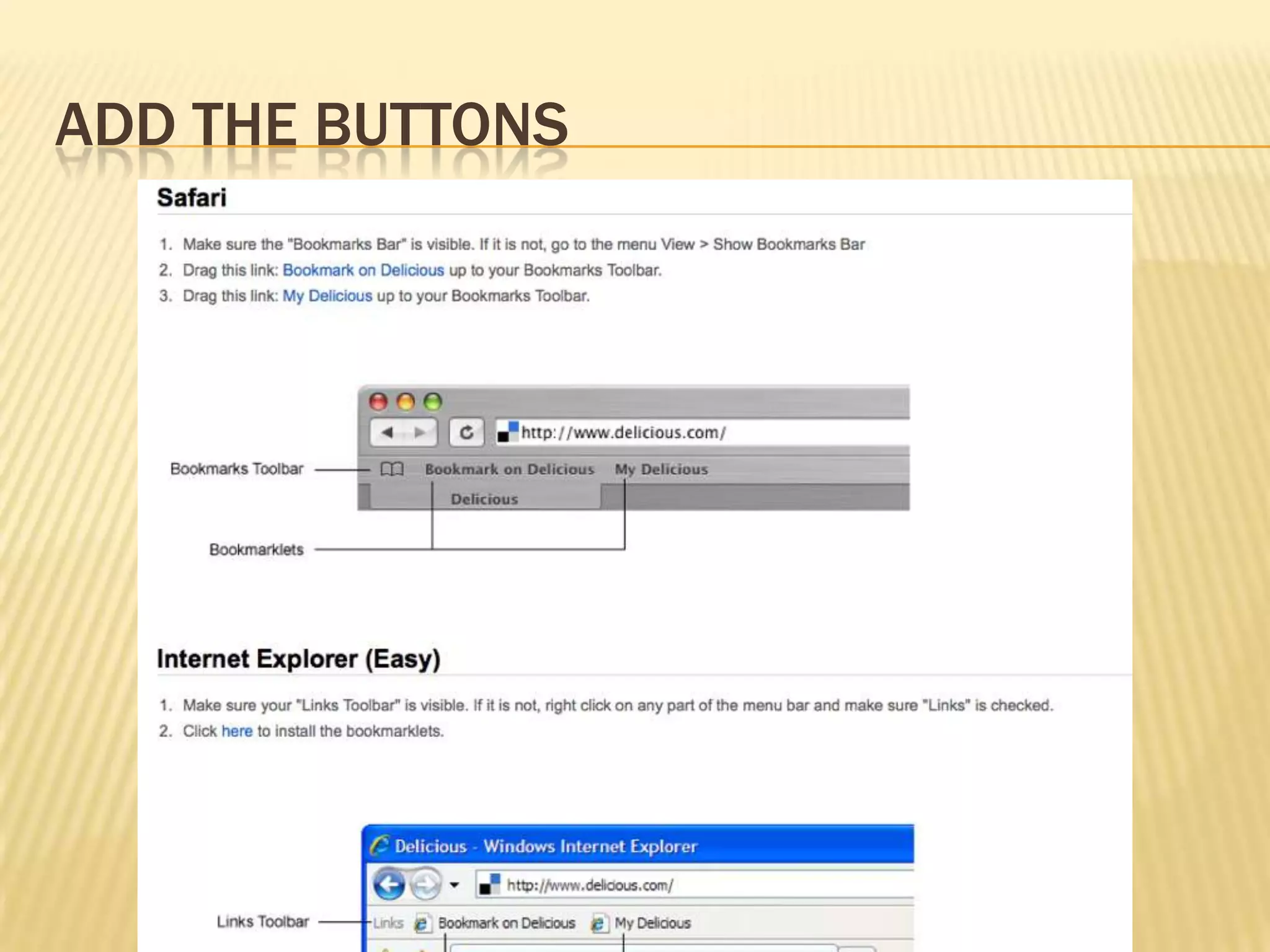
Task: Open the Safari bookmarks book icon
Action: 392,469
